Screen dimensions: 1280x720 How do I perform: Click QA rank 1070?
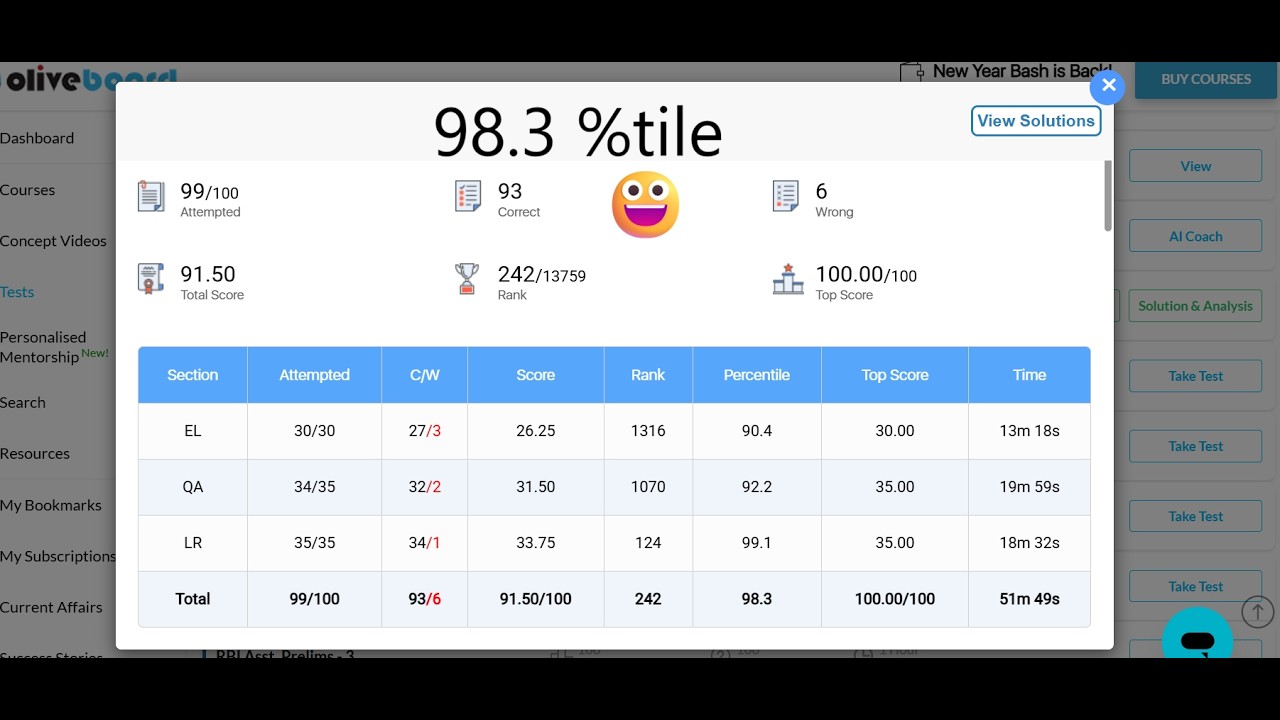[x=648, y=487]
